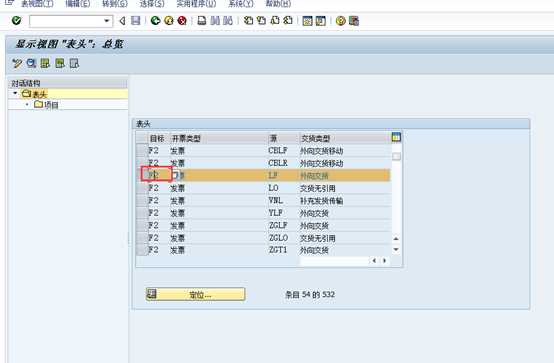
Task: Click the ZGLO source cell
Action: (283, 238)
